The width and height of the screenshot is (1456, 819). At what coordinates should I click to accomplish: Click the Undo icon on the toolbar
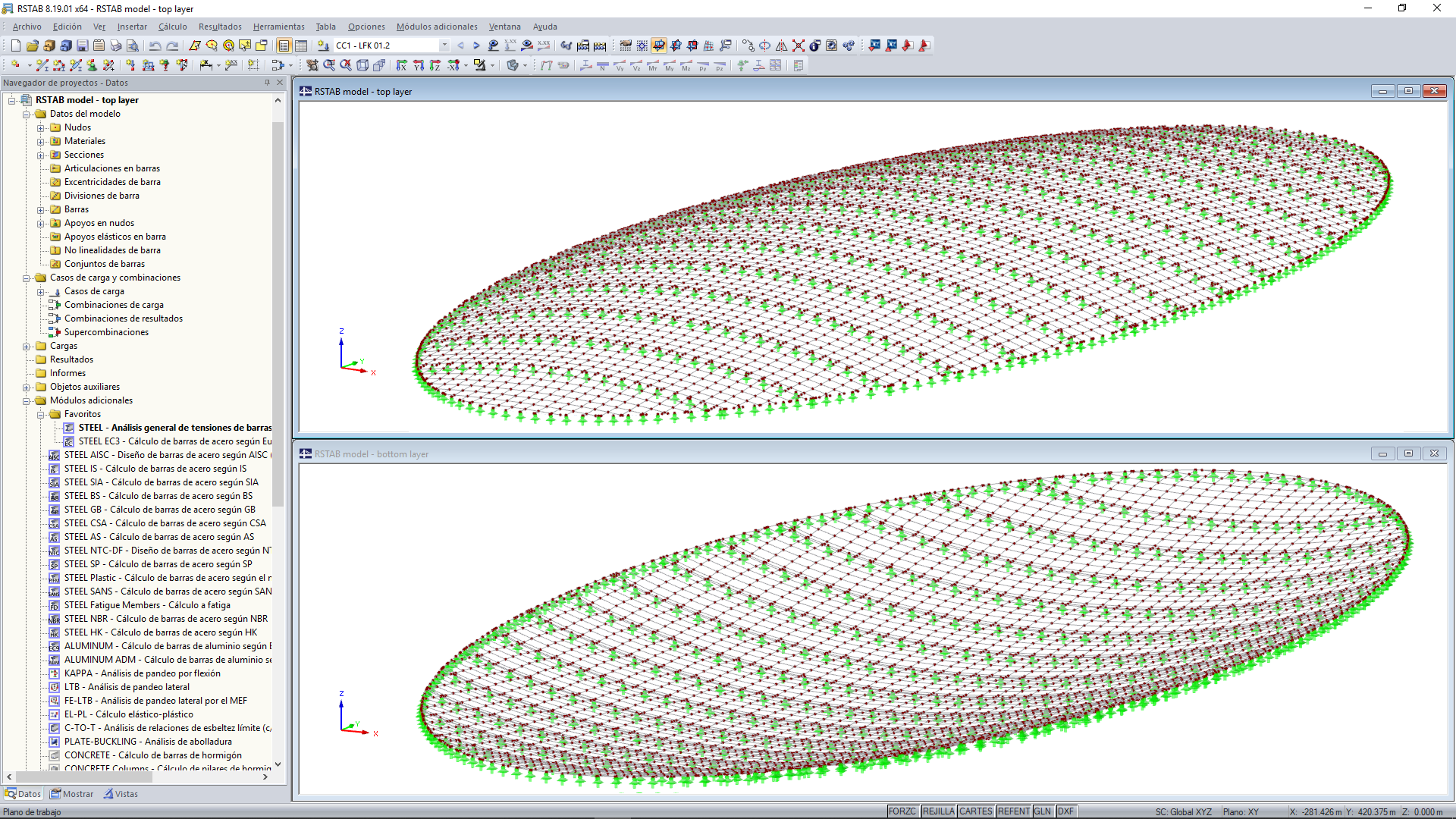point(155,45)
